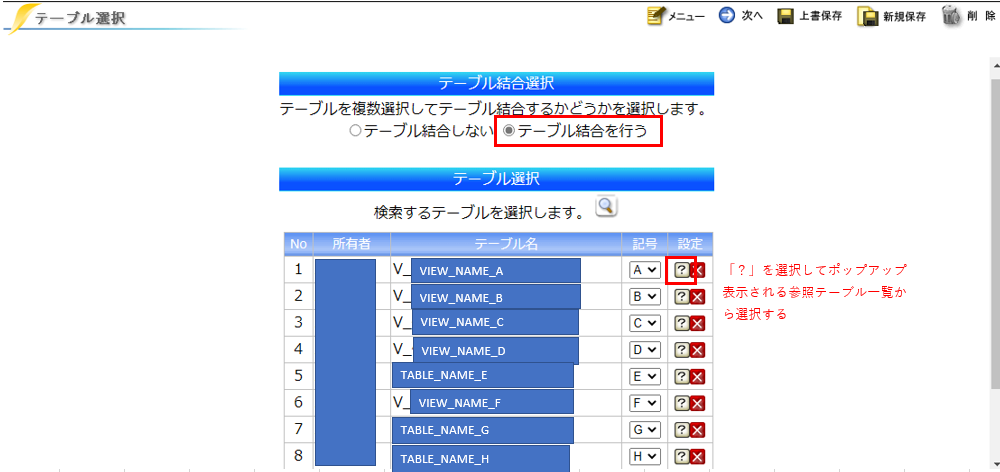Open the 記号 dropdown in row 7
1000x472 pixels.
[644, 431]
